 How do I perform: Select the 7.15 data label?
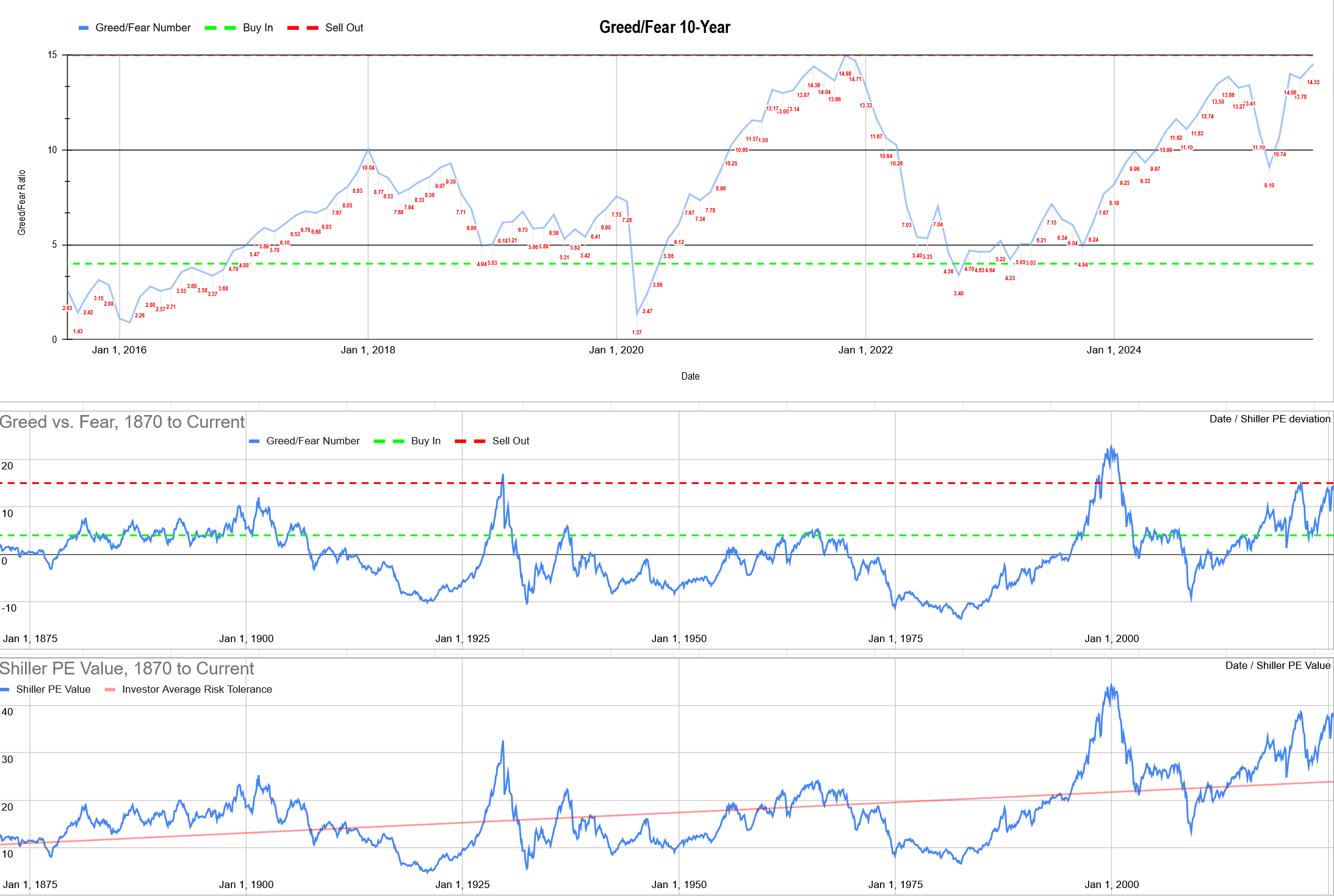pyautogui.click(x=1051, y=223)
